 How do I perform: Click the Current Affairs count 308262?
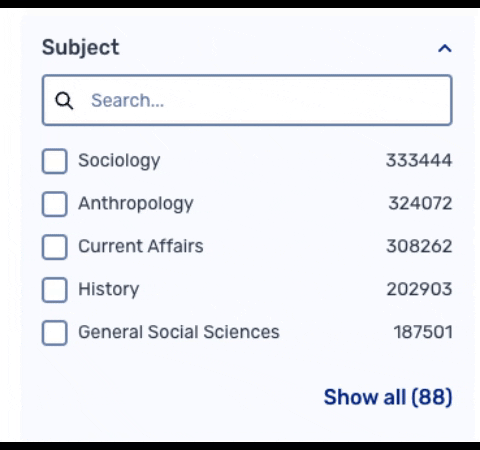419,246
